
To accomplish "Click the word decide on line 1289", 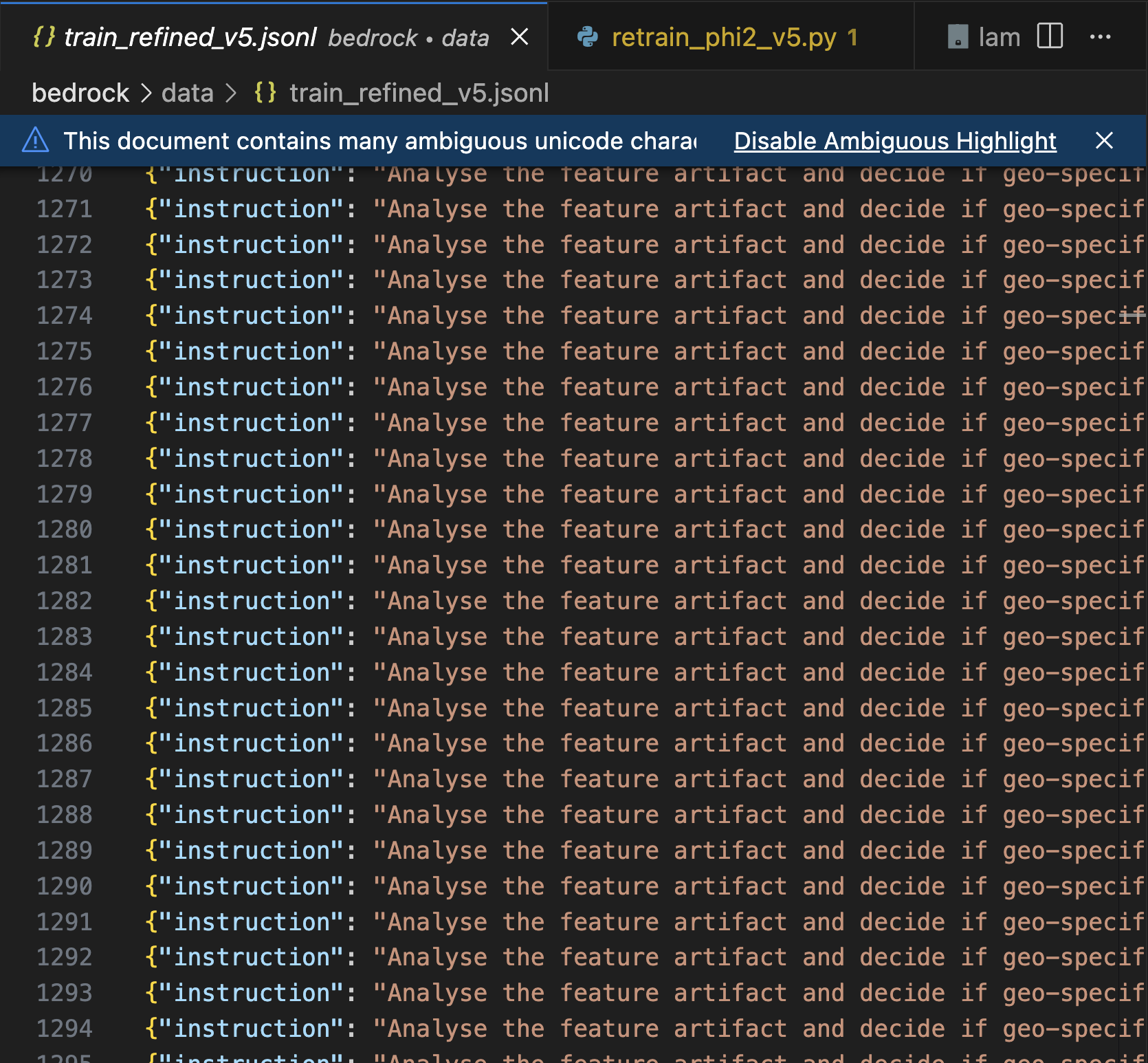I will pyautogui.click(x=902, y=851).
